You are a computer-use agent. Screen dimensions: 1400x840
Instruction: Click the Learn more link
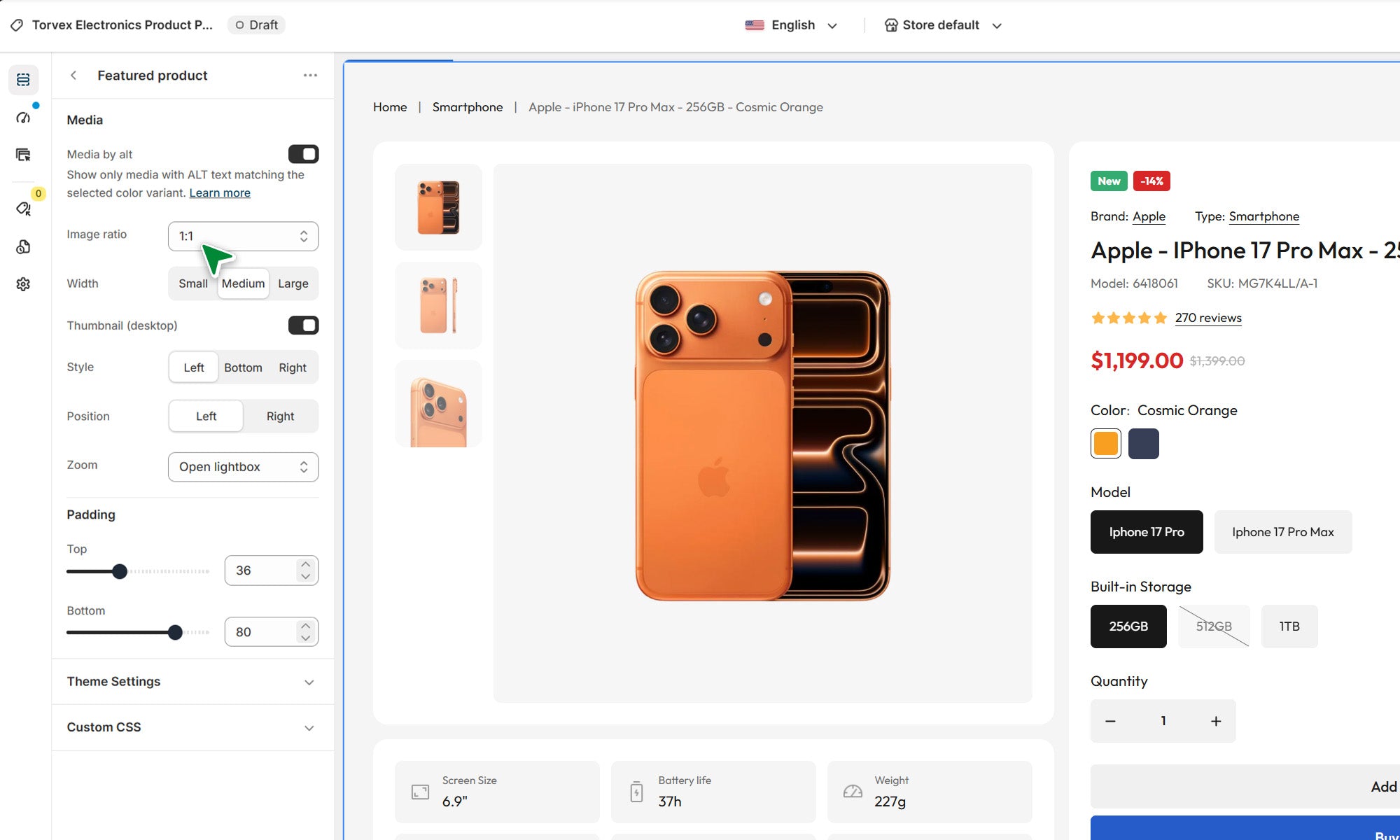(220, 193)
